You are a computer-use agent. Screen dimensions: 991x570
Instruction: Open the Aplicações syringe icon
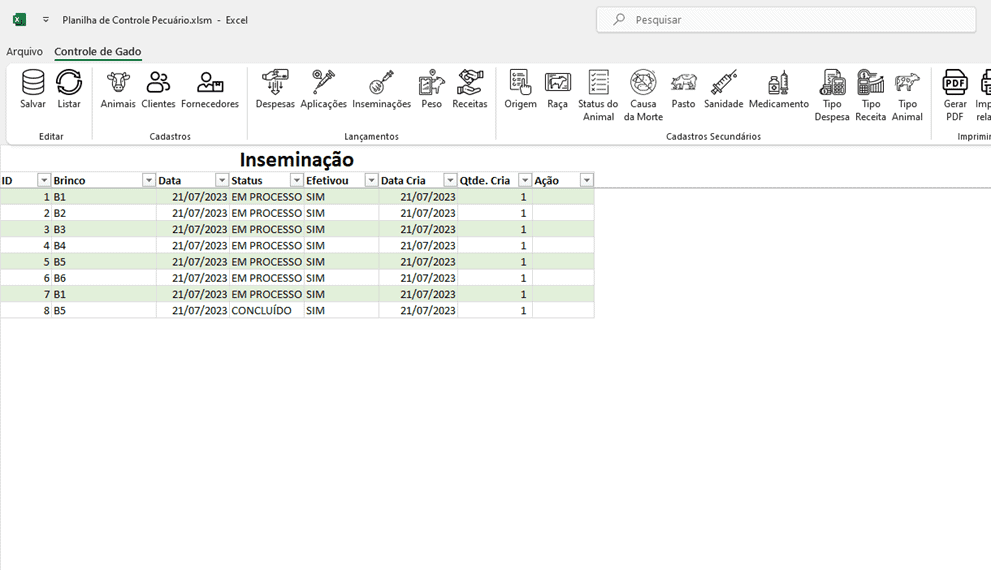coord(323,83)
